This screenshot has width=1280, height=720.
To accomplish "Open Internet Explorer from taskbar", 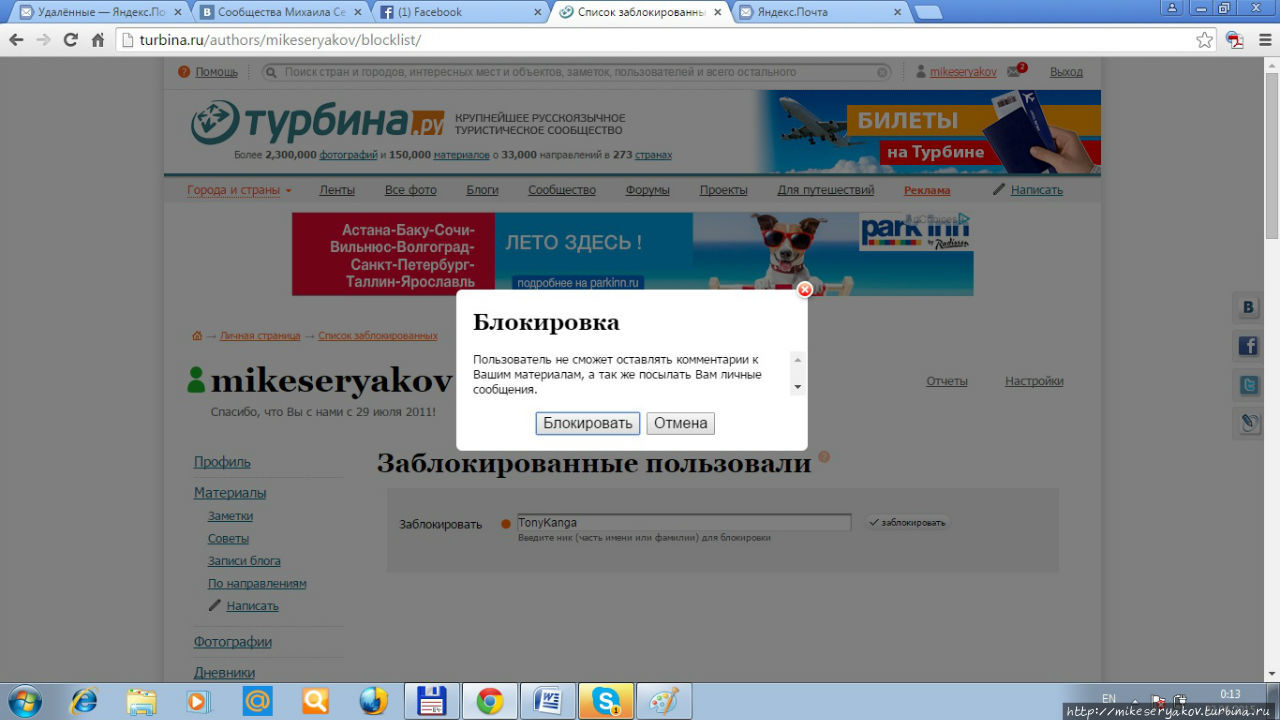I will click(83, 701).
